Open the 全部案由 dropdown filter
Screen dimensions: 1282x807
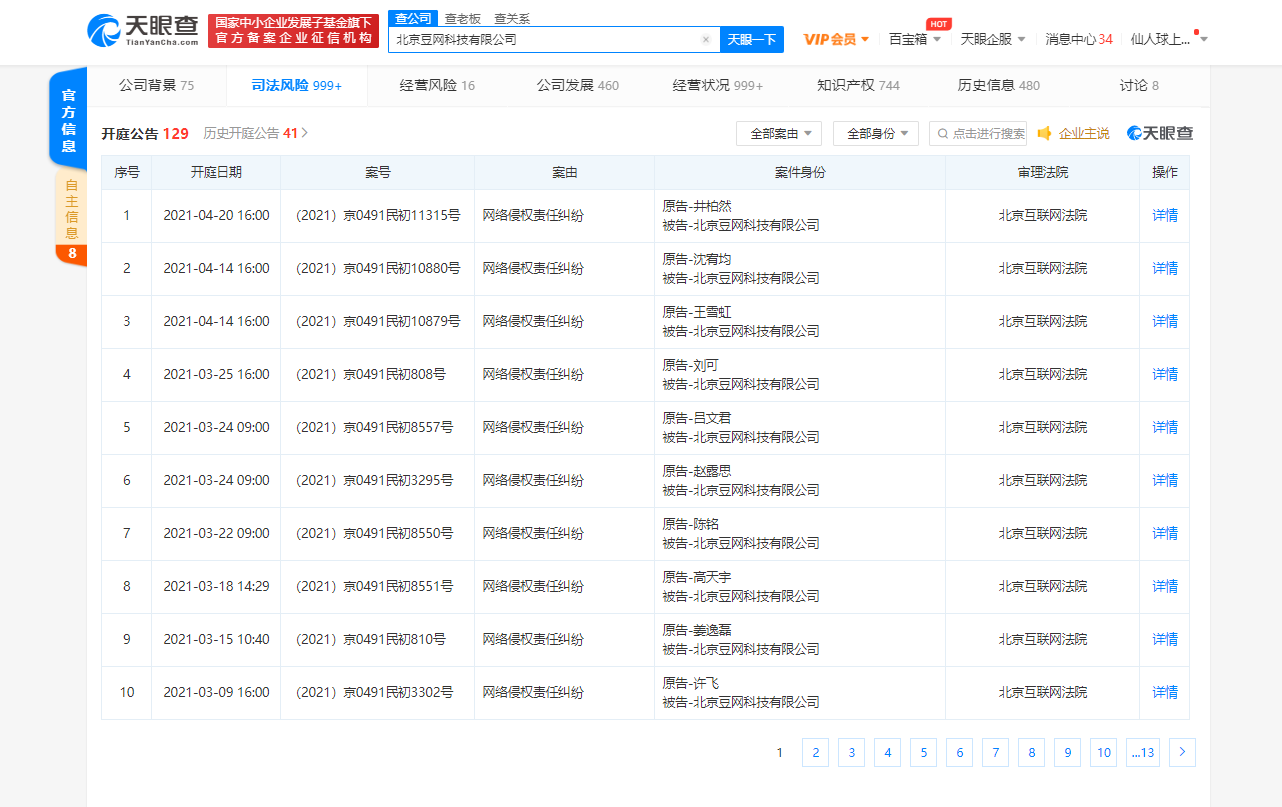click(779, 133)
